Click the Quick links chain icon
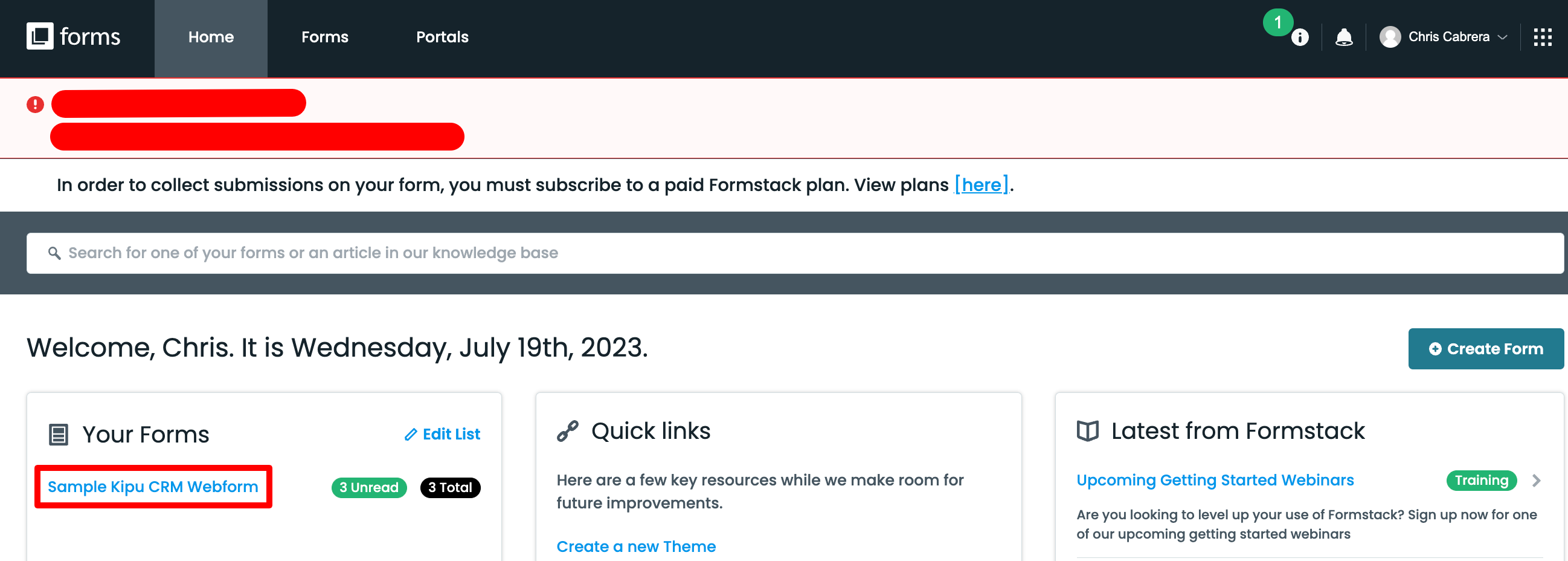 (x=567, y=431)
